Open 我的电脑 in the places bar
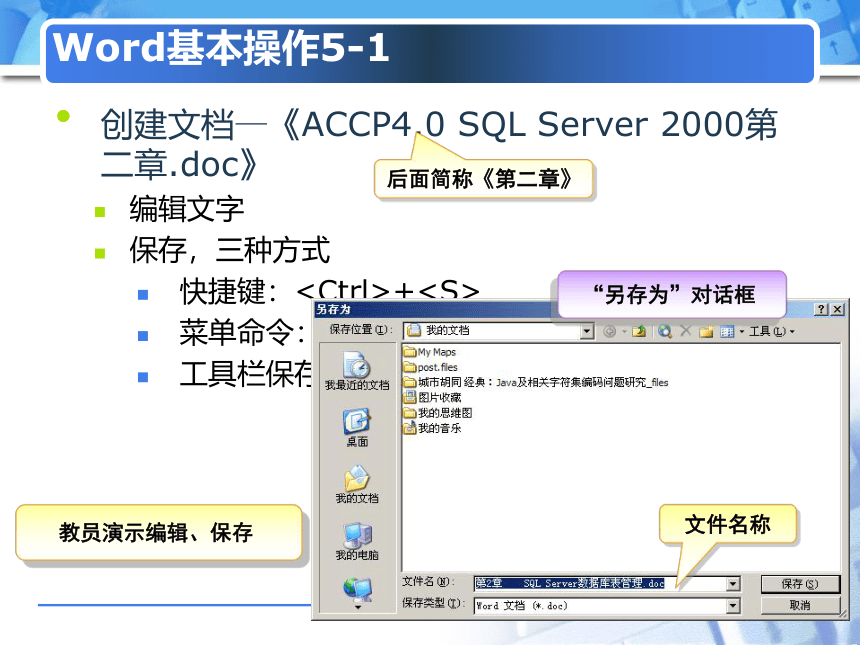 tap(357, 541)
